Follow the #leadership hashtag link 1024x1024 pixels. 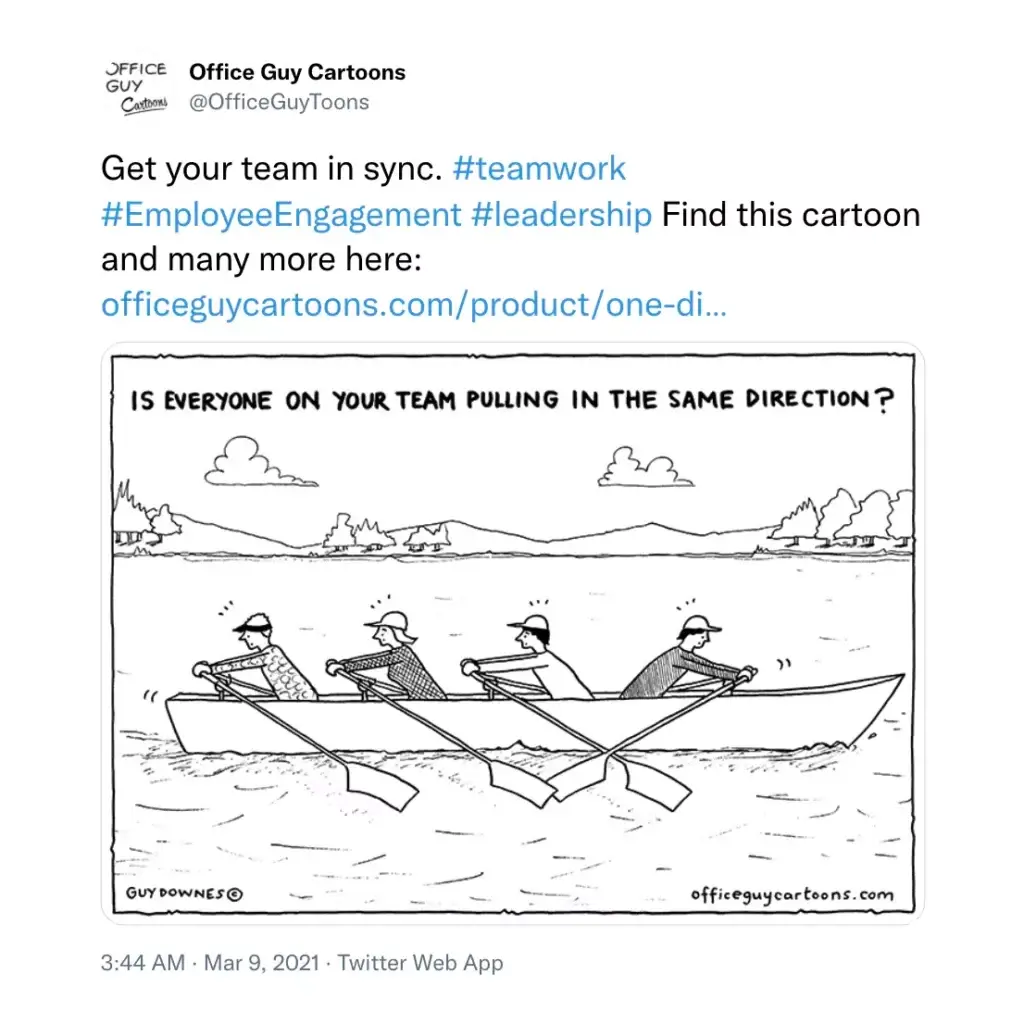(x=561, y=214)
